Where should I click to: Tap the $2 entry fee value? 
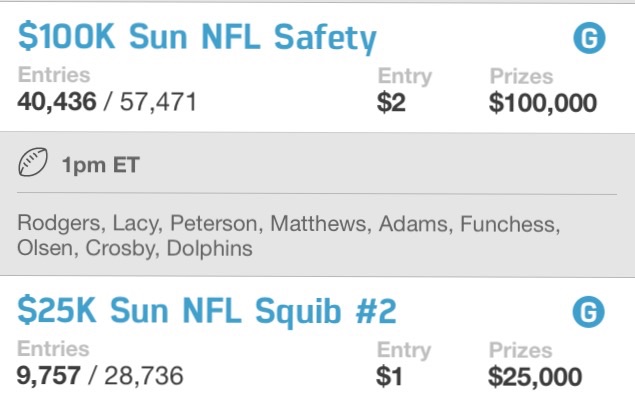(391, 102)
